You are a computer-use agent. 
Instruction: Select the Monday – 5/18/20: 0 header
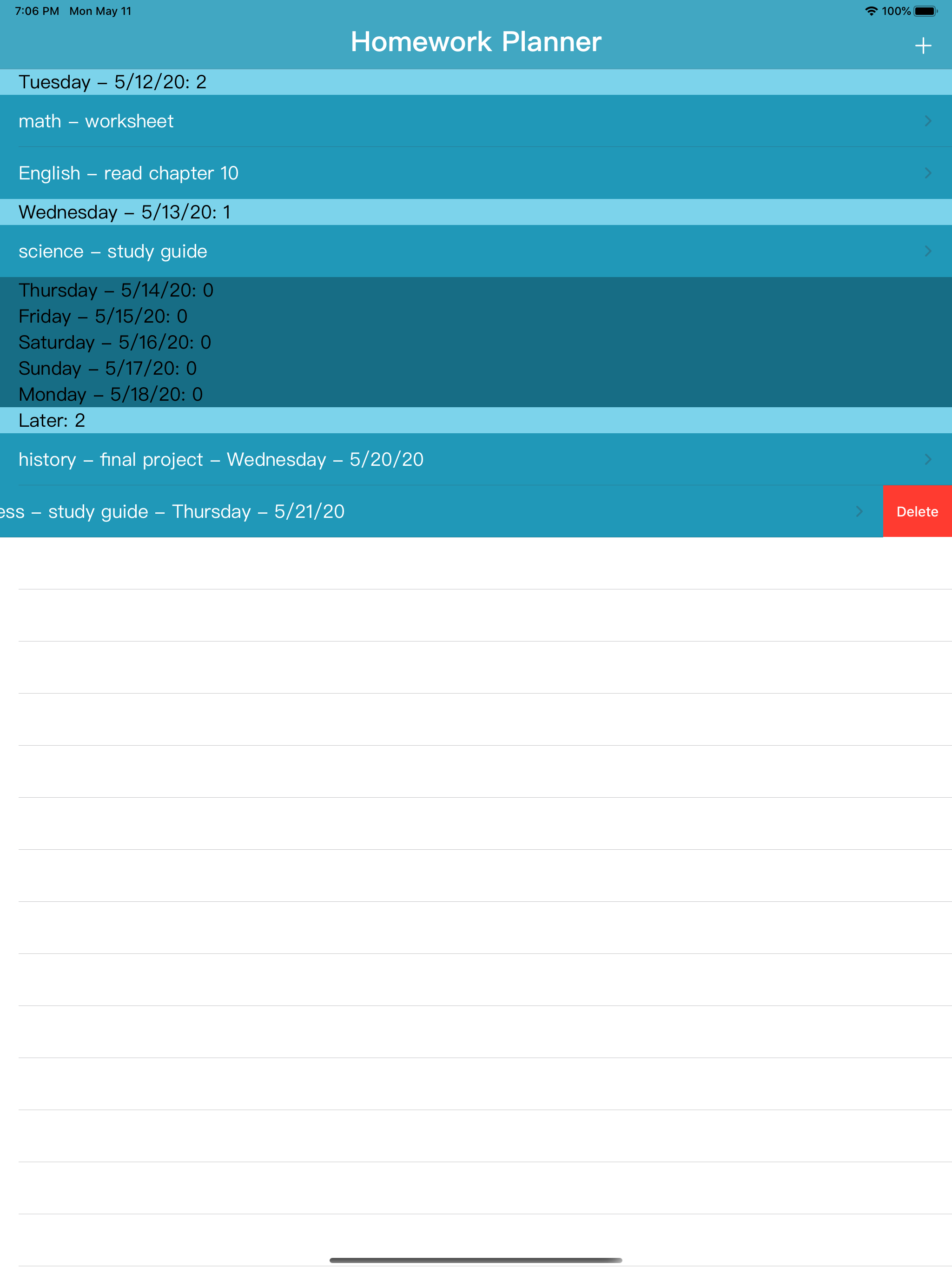476,395
